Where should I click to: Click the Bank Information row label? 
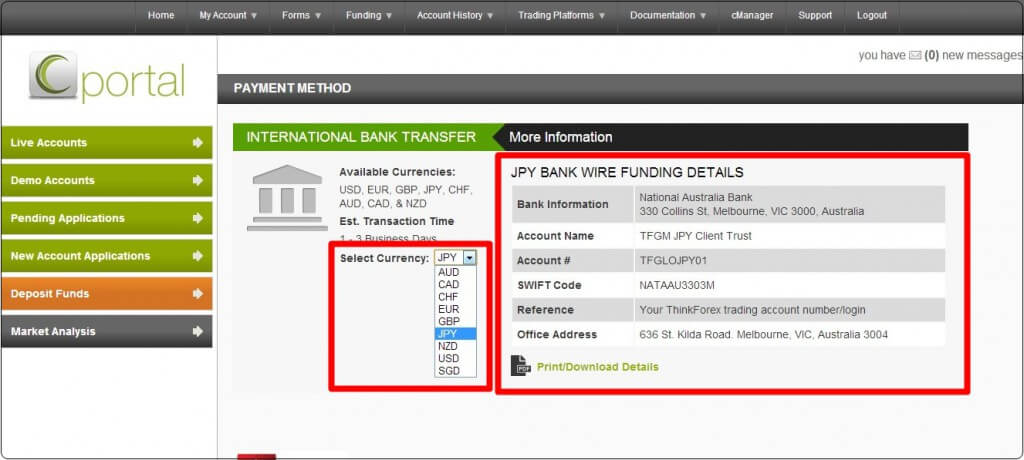tap(562, 205)
